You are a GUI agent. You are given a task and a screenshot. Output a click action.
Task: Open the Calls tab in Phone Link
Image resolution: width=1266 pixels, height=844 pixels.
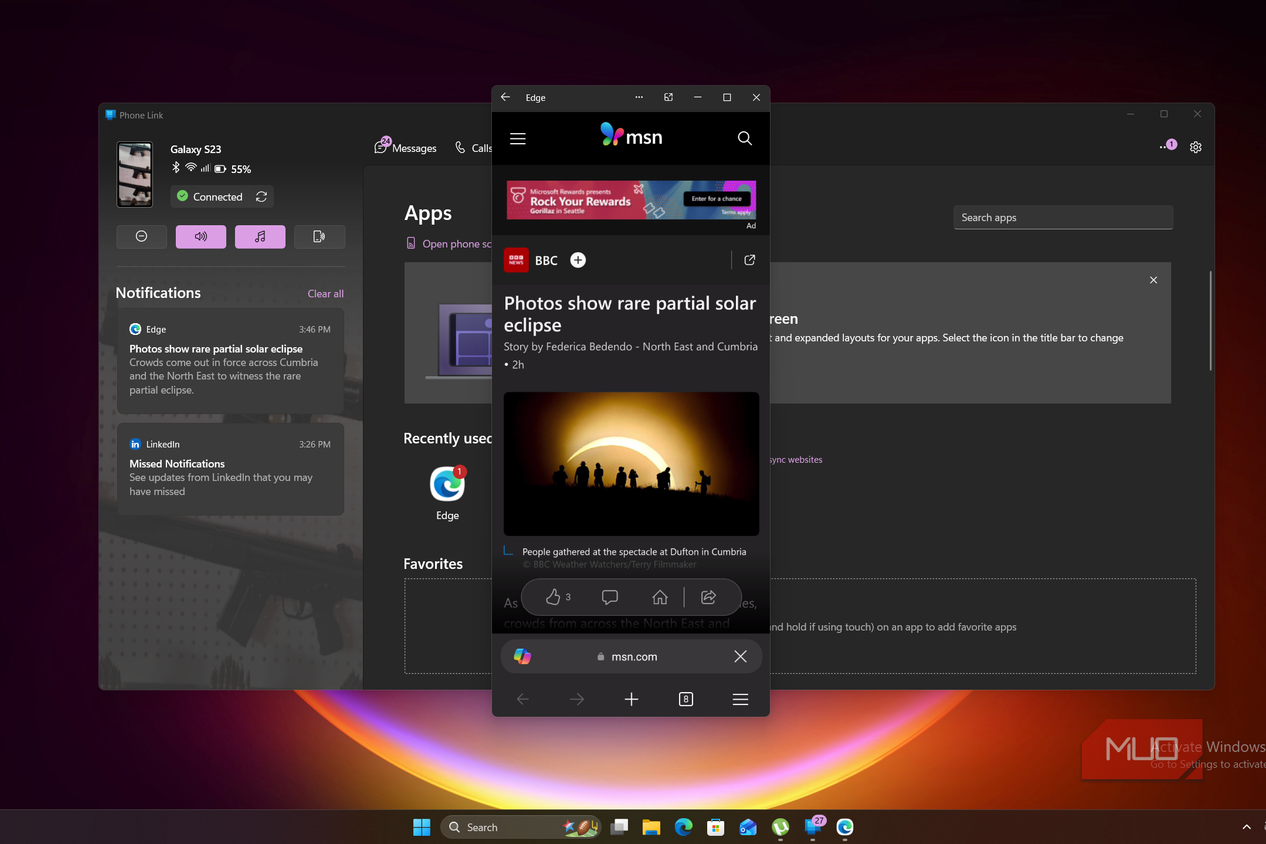point(474,147)
